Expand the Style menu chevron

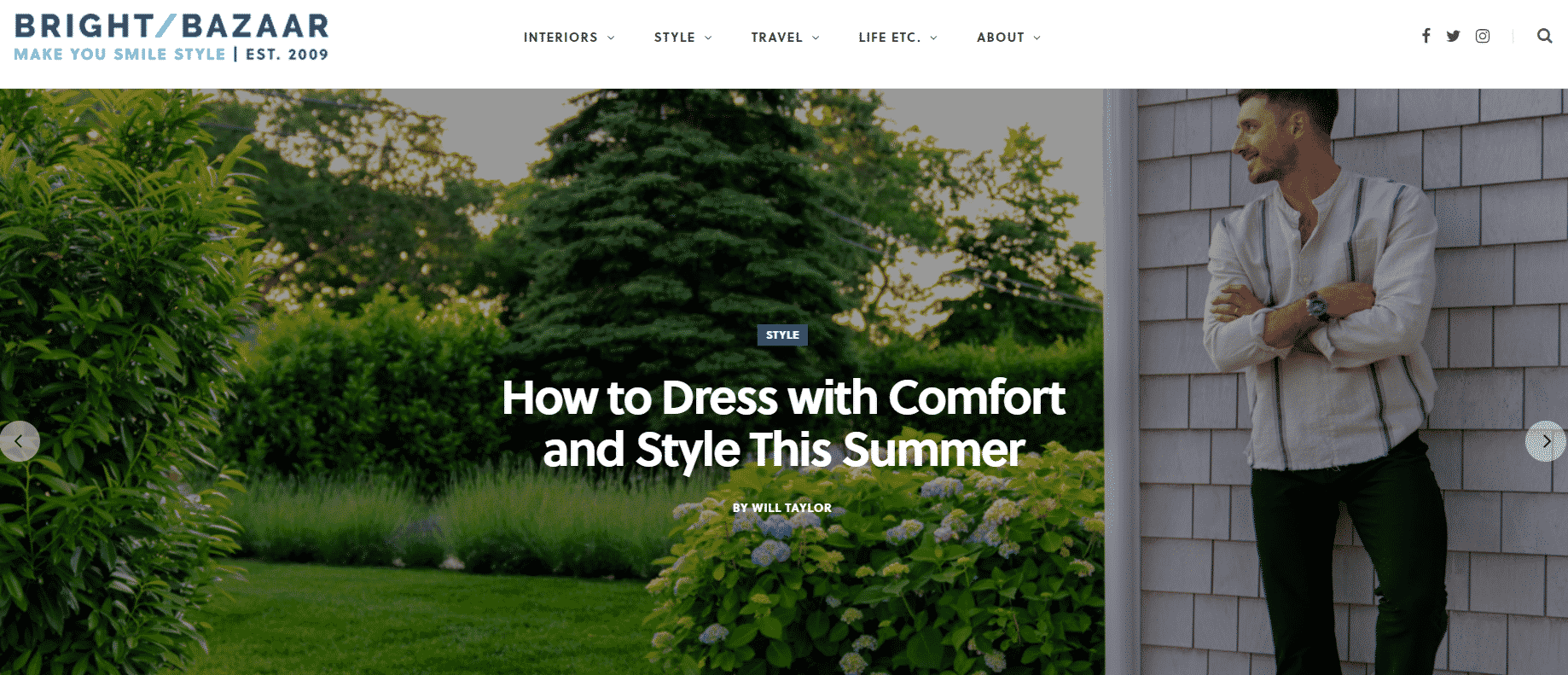click(x=708, y=38)
